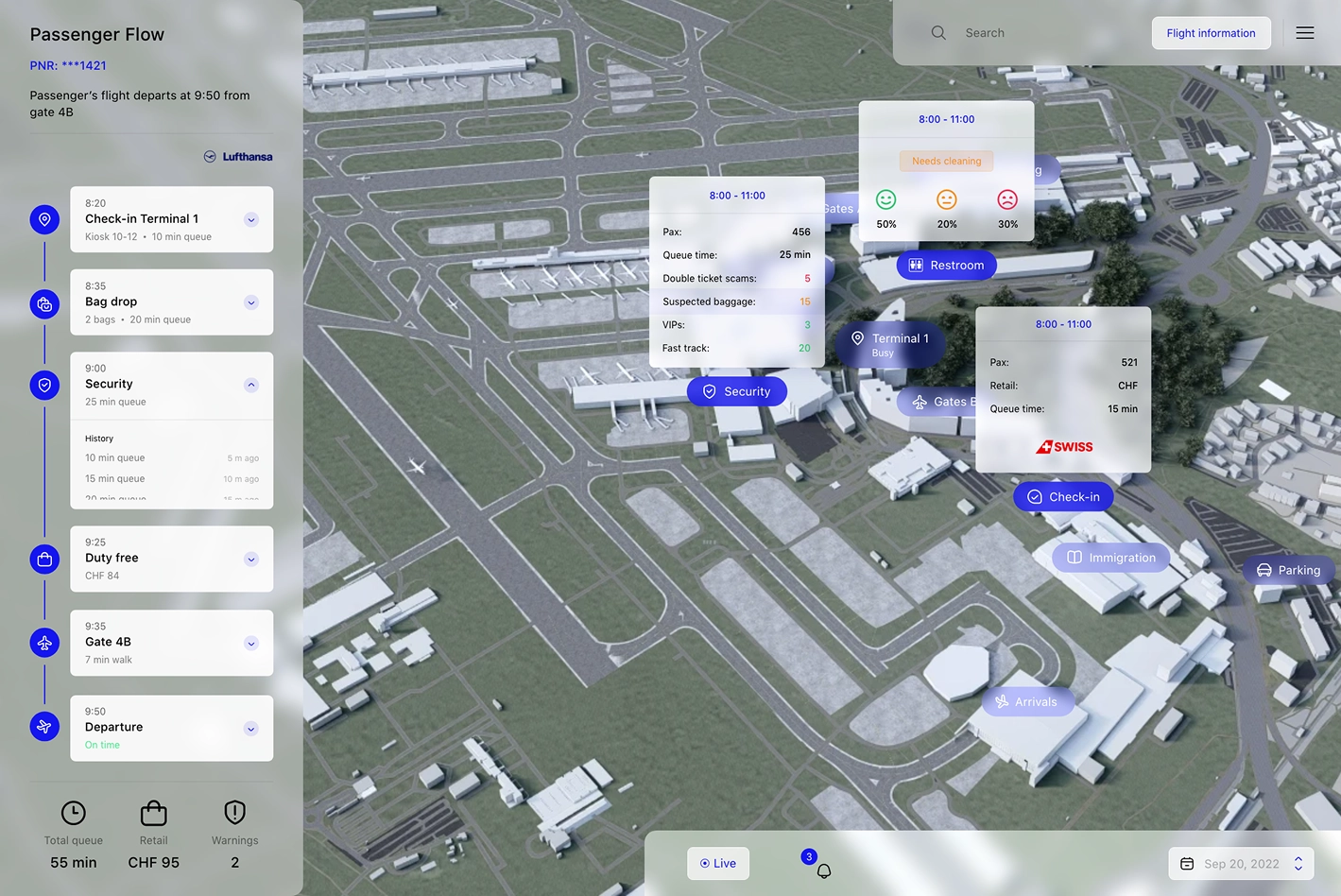Click the '15 min queue' history entry

pyautogui.click(x=172, y=478)
